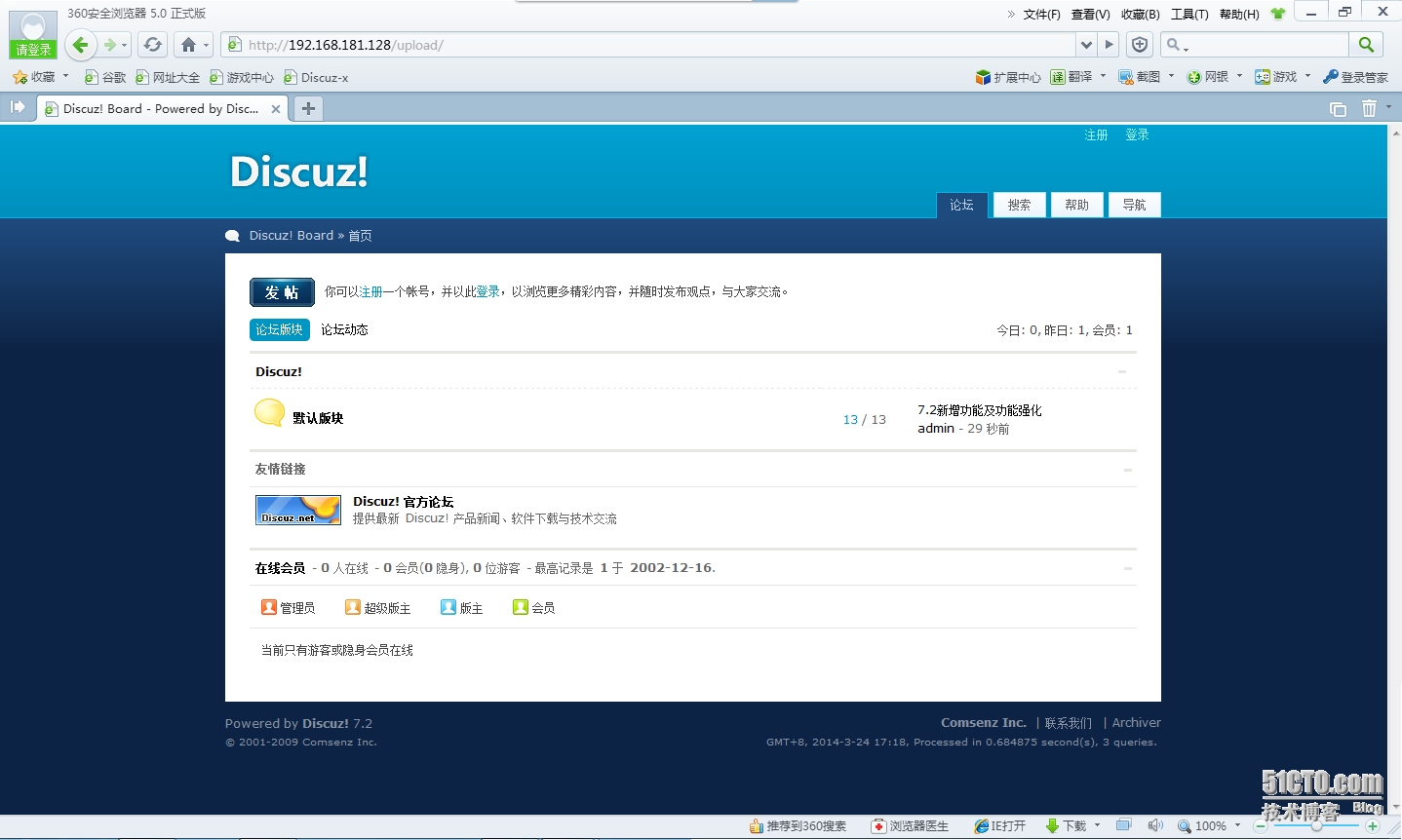Toggle the tab sidebar arrow icon
The height and width of the screenshot is (840, 1402).
pyautogui.click(x=18, y=107)
